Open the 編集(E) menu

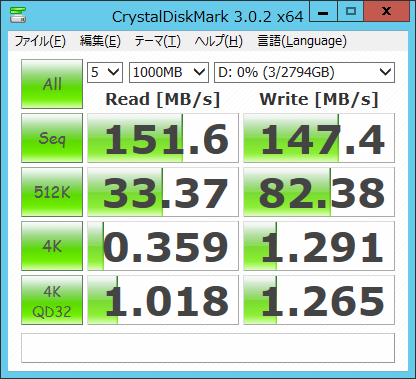[100, 41]
